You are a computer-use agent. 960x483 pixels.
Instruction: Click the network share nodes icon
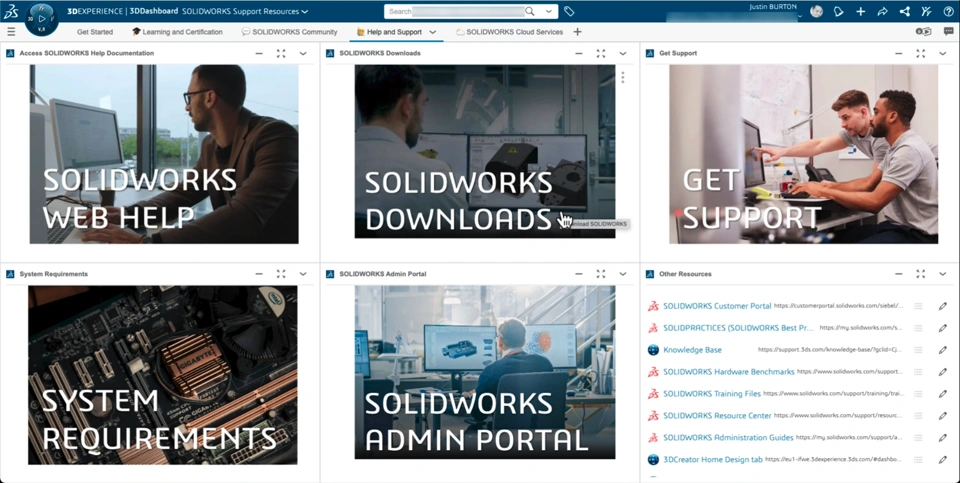(x=904, y=11)
